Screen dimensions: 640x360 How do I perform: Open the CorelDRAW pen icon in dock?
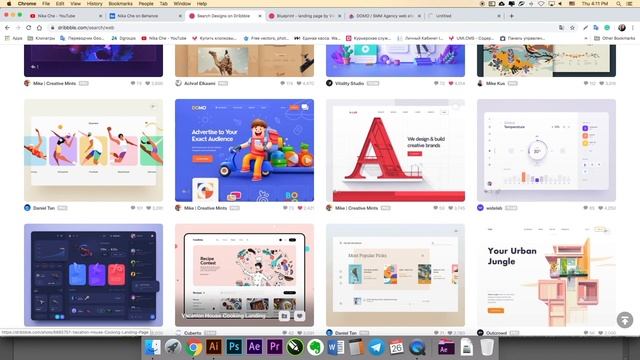point(295,347)
